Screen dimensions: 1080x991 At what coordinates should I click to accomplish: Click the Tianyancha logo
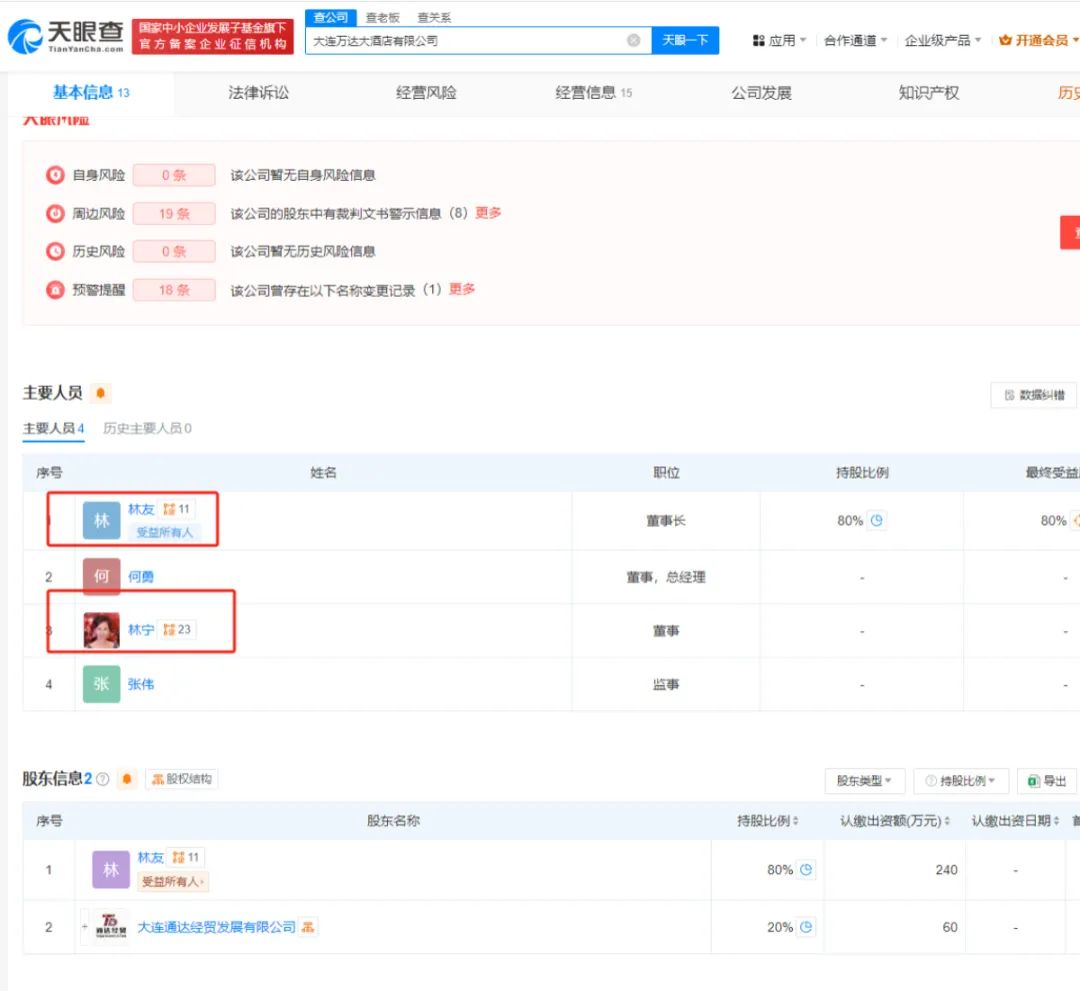66,36
